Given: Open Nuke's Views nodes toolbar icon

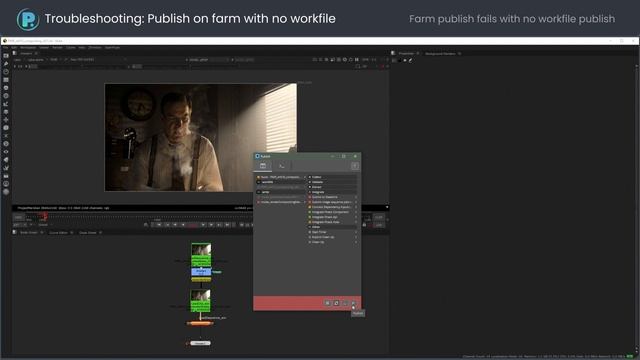Looking at the screenshot, I should (6, 152).
